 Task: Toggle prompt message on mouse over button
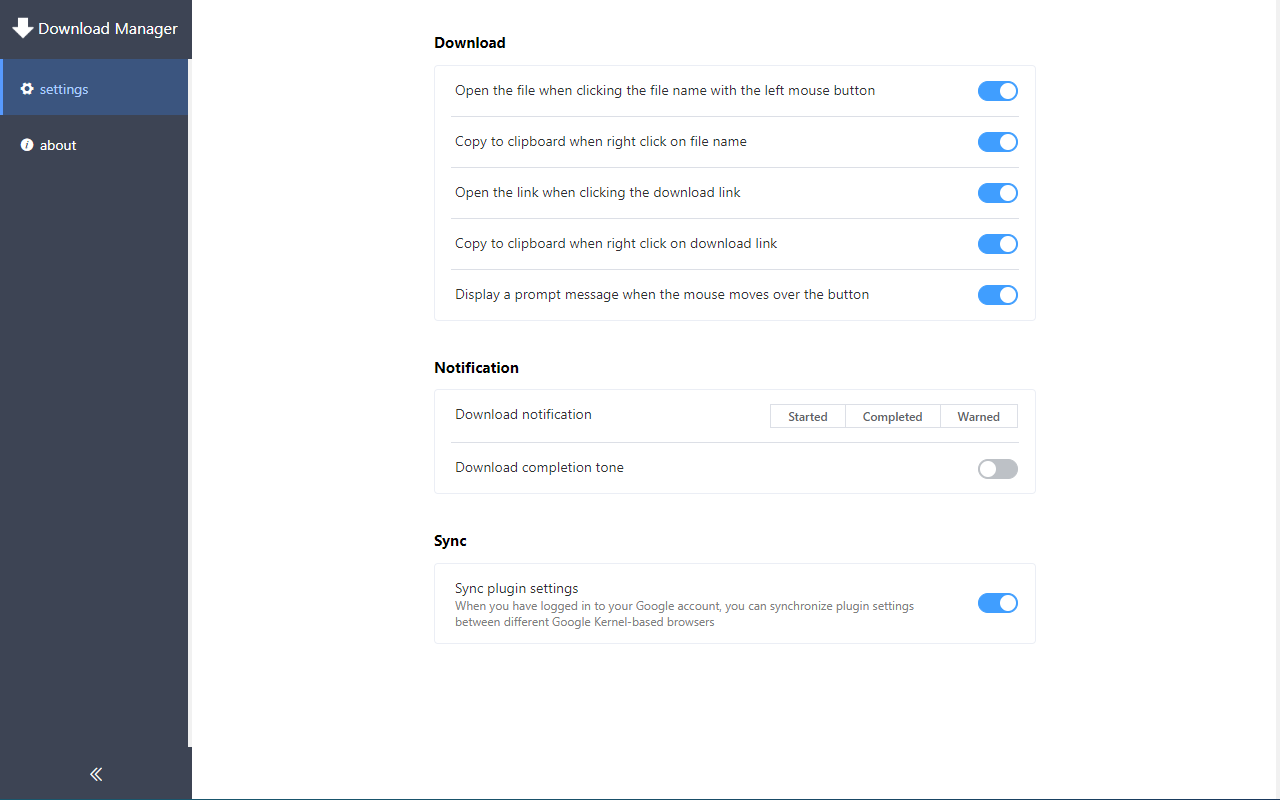(x=997, y=295)
